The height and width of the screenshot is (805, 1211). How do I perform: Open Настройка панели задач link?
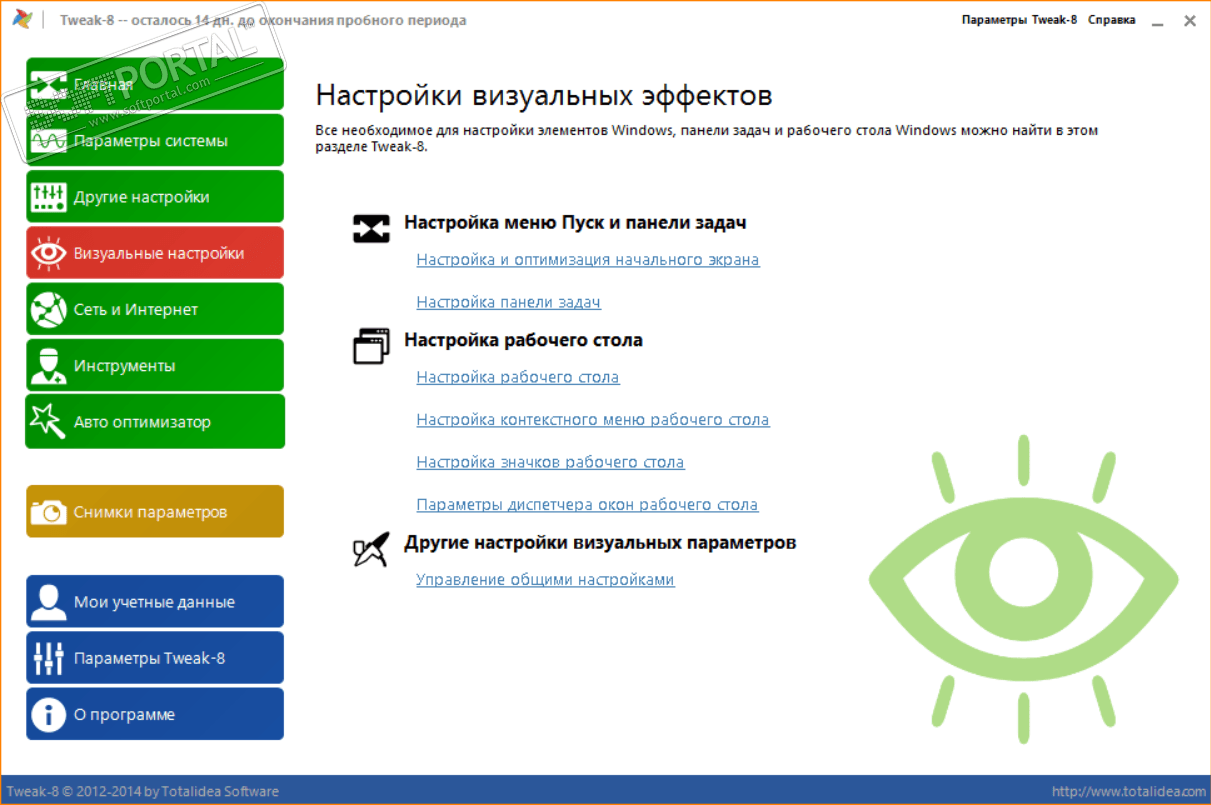pos(508,302)
